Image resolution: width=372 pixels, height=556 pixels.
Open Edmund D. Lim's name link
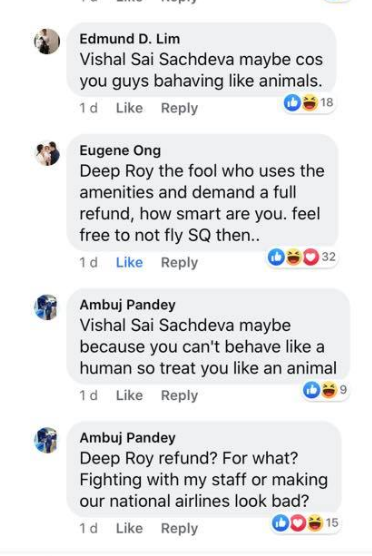coord(130,39)
